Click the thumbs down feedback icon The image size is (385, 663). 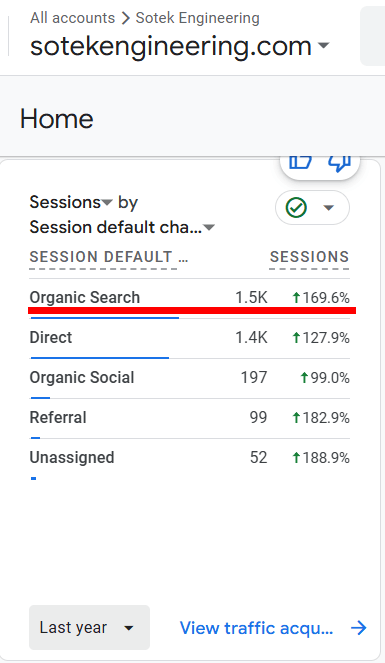point(339,163)
